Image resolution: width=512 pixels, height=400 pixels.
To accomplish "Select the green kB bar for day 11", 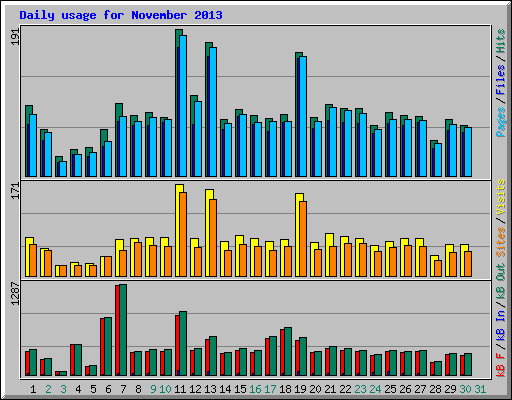I will [x=183, y=344].
